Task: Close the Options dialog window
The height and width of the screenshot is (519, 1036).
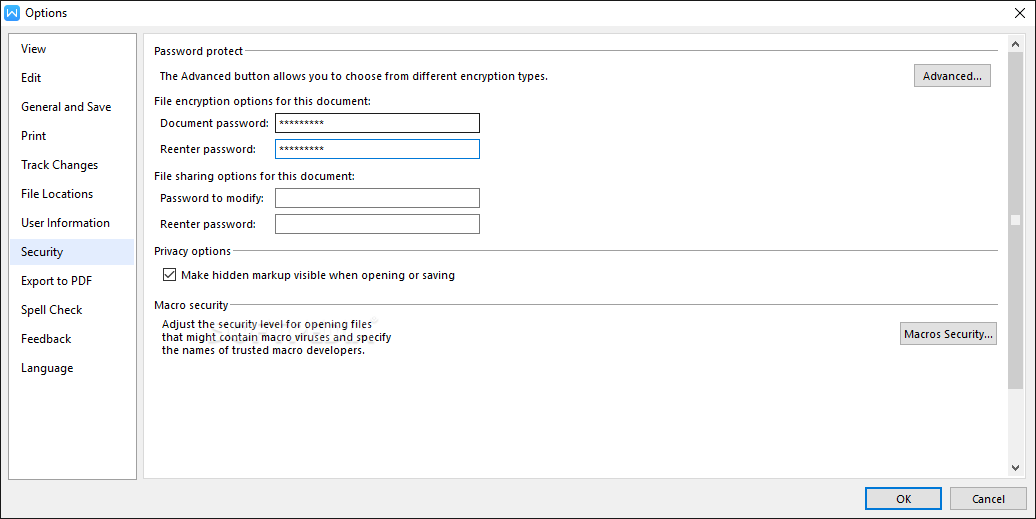Action: click(1019, 13)
